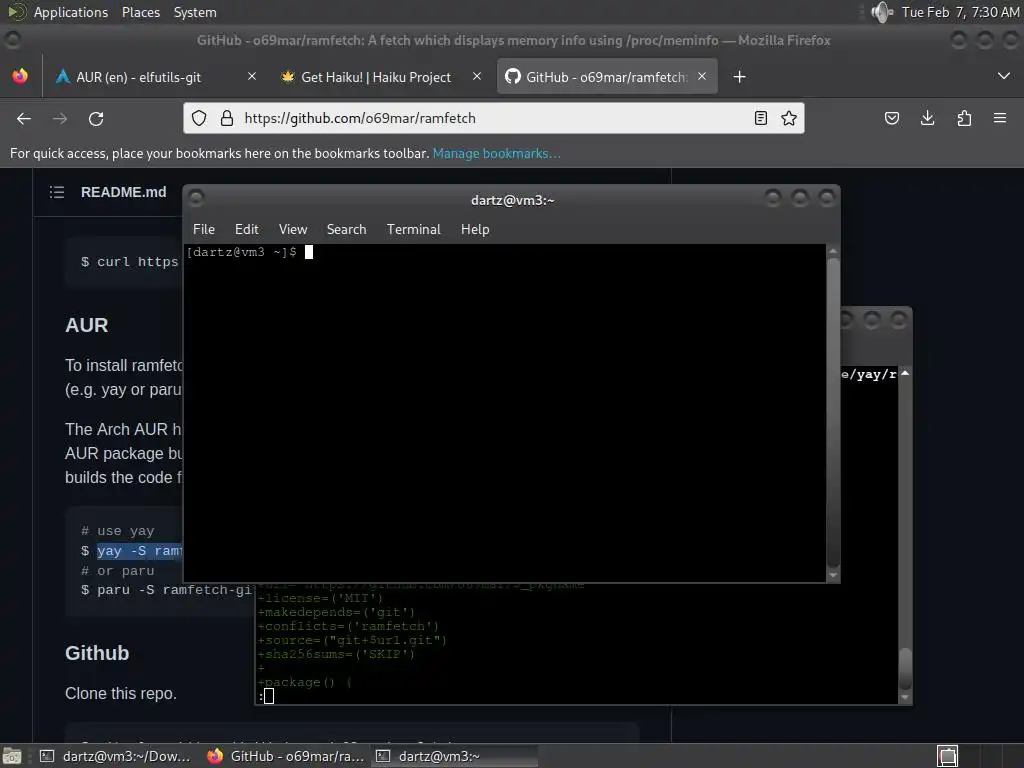1024x768 pixels.
Task: Click the Github section heading
Action: point(97,653)
